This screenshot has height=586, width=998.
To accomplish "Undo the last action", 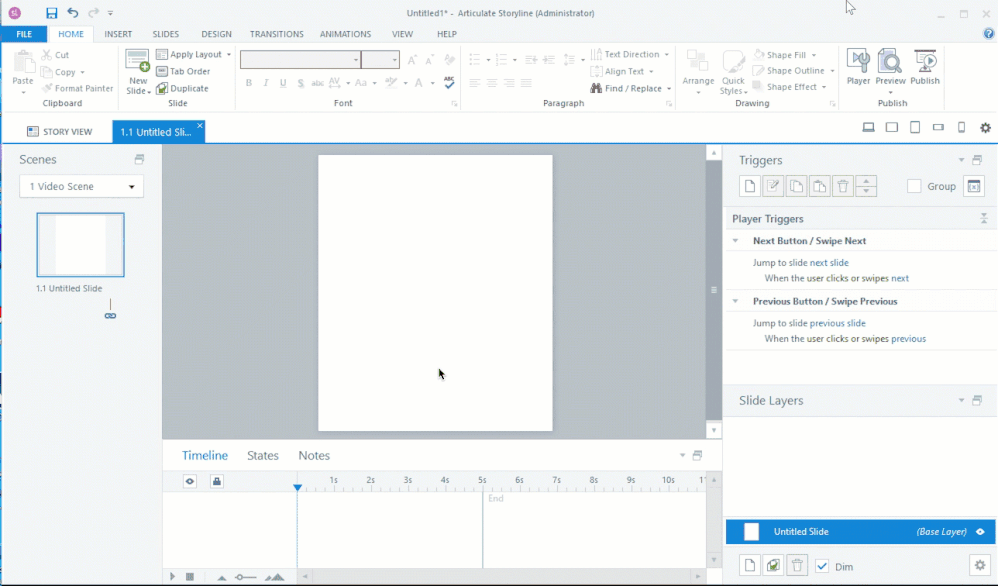I will [x=73, y=13].
